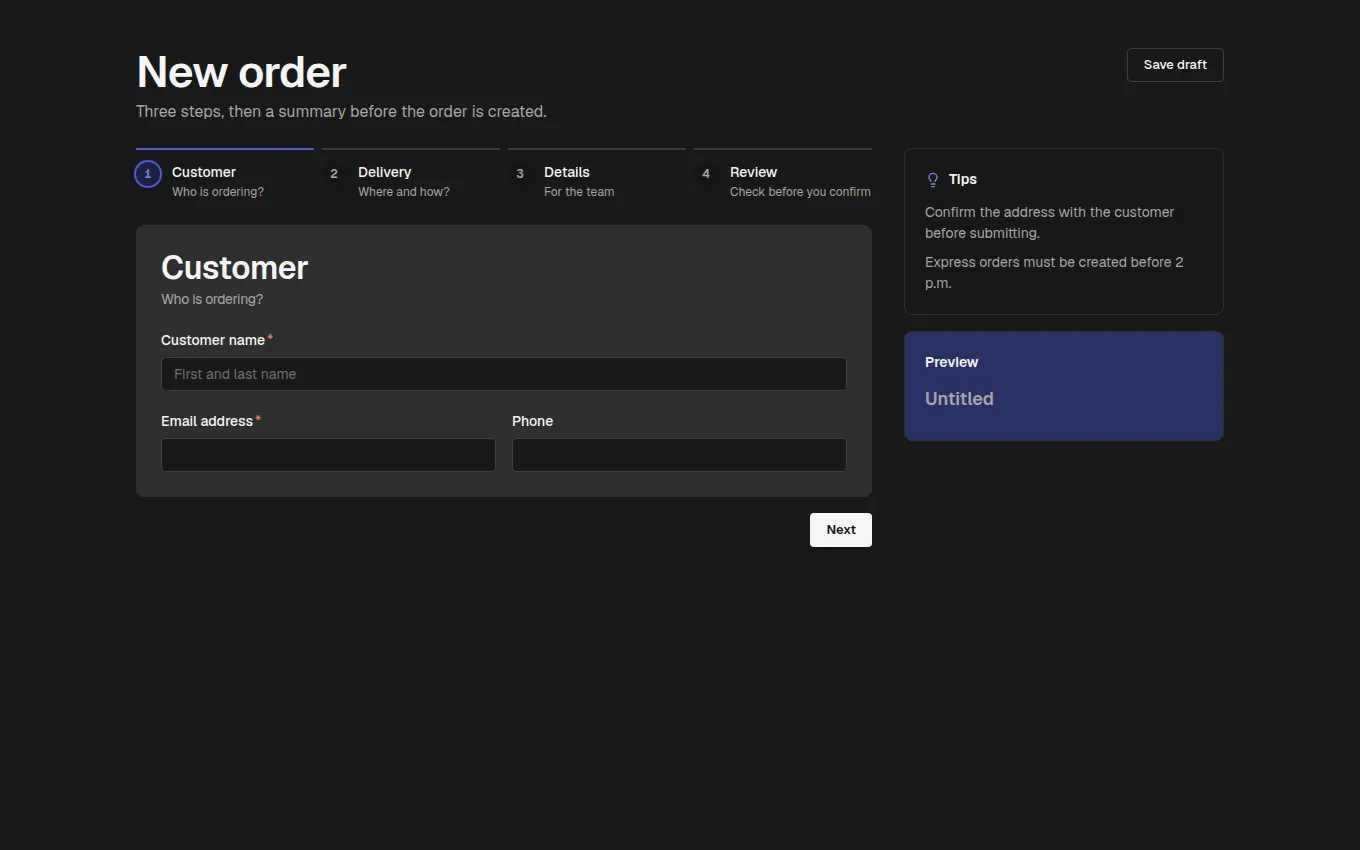Click 'Check before you confirm' step description

800,192
